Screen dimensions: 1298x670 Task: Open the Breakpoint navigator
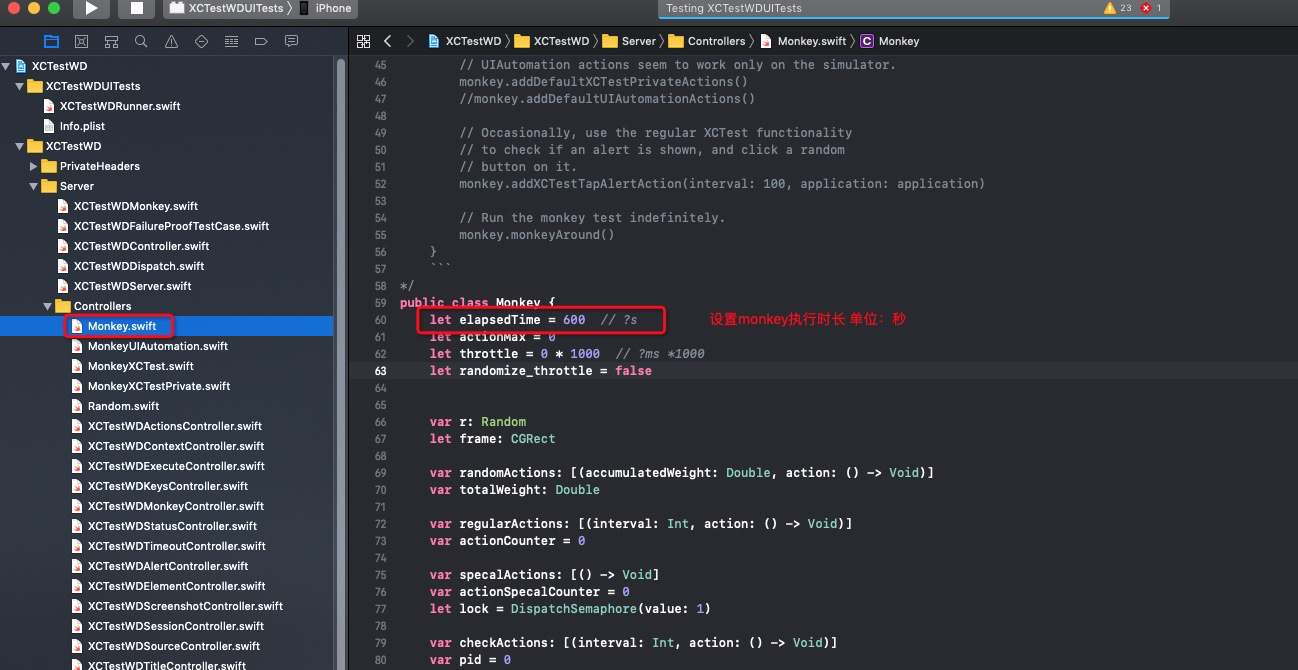261,41
